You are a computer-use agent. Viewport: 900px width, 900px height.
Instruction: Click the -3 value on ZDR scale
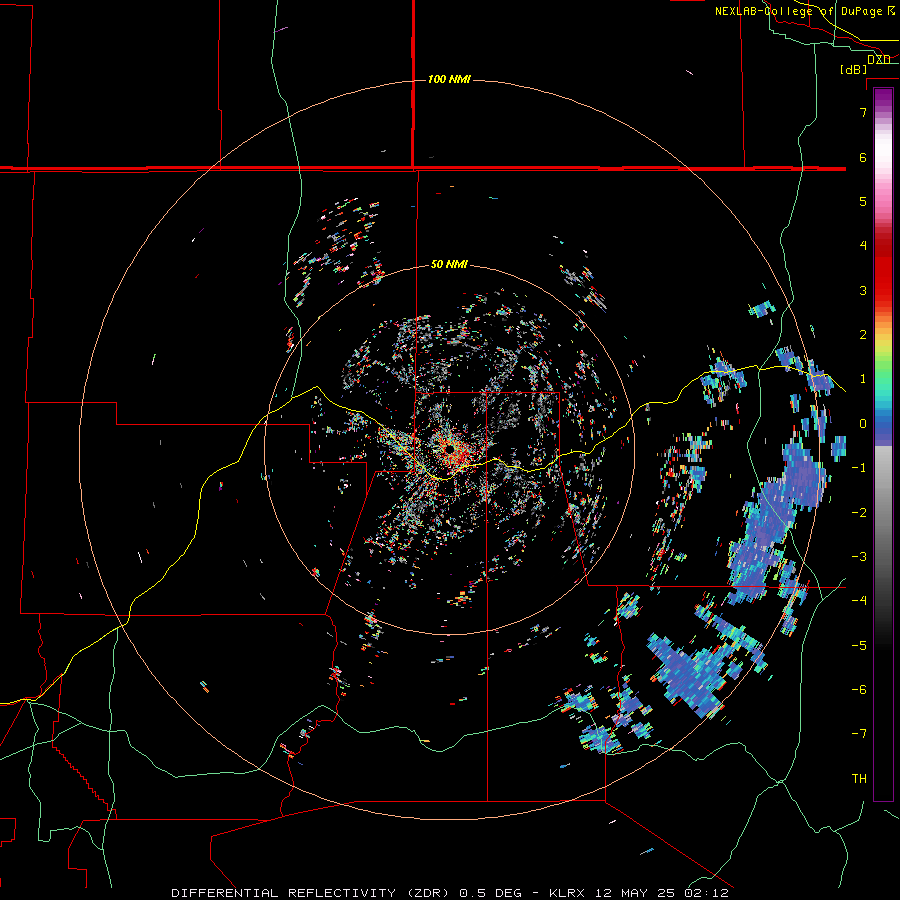coord(859,557)
